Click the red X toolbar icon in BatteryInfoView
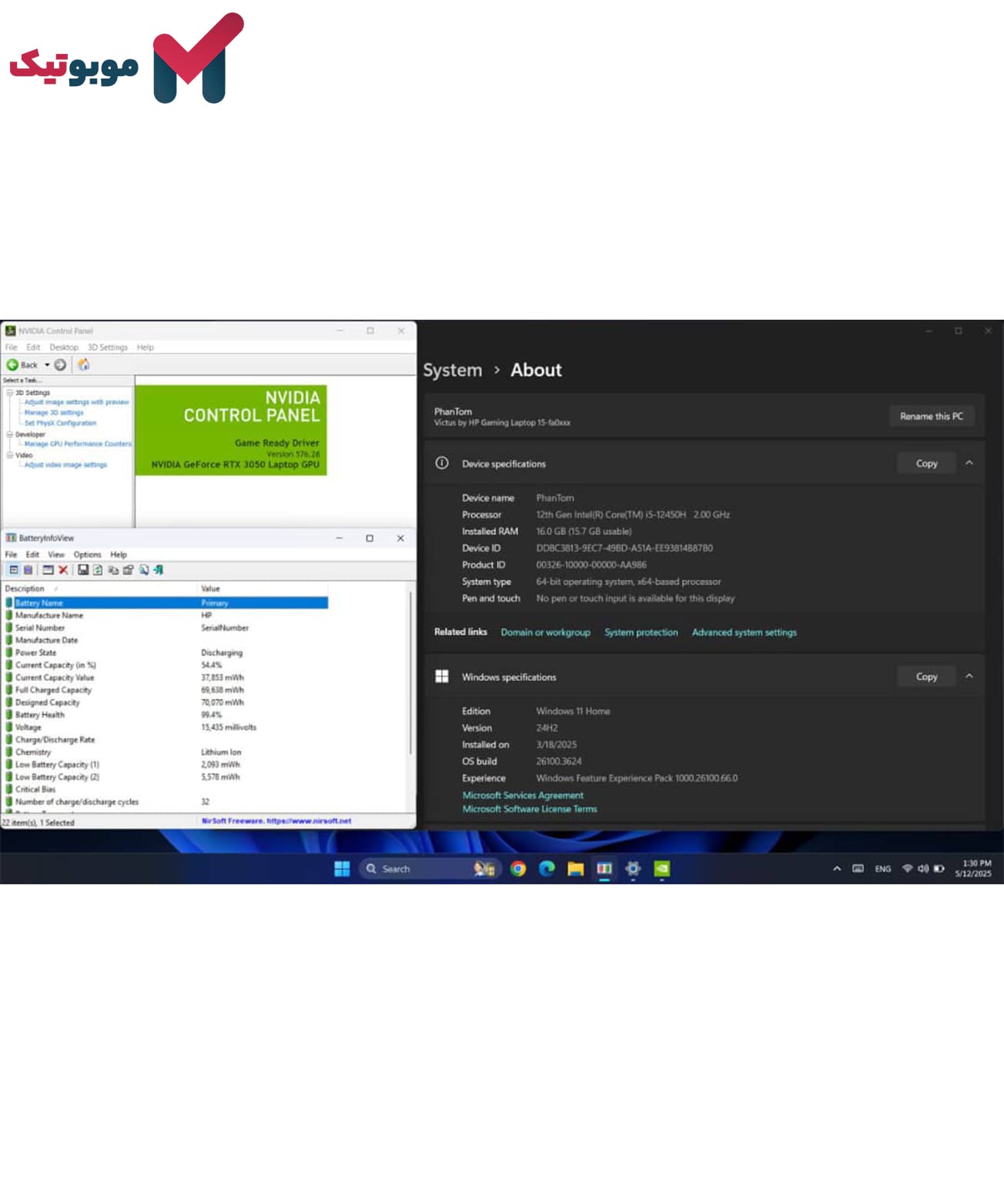This screenshot has height=1204, width=1004. pos(63,570)
